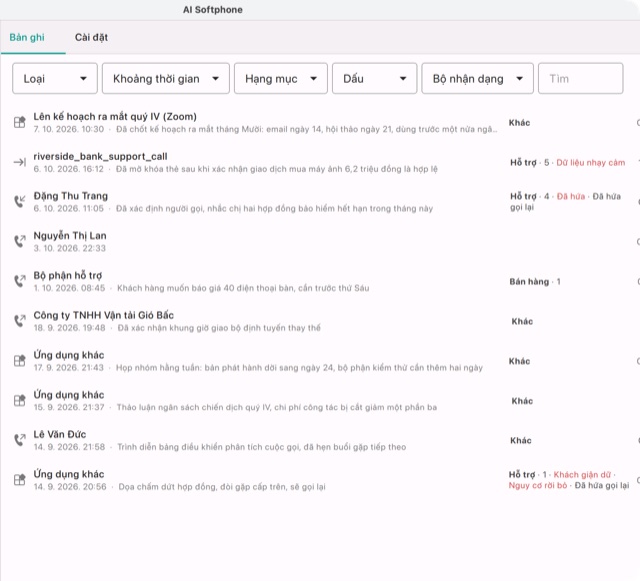Open the Lên kế hoạch ra mắt quý IV (Zoom) record
The image size is (640, 581).
[x=320, y=122]
